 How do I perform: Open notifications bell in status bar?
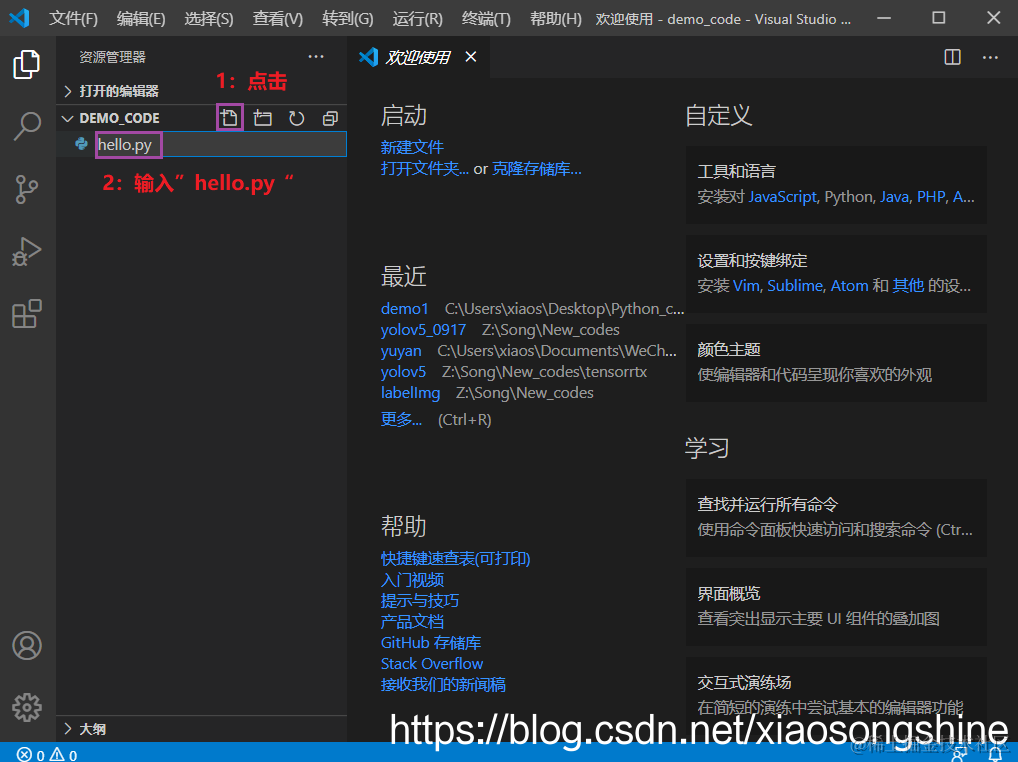995,755
